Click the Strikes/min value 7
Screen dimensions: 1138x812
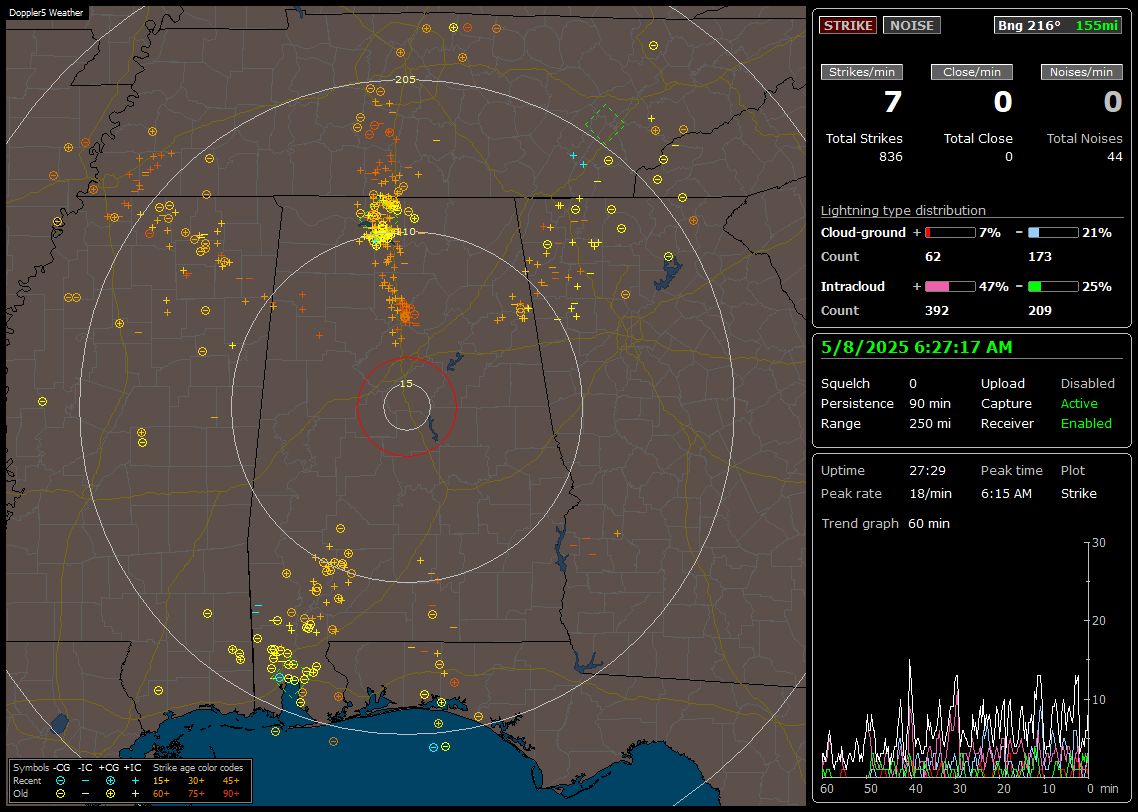point(893,102)
